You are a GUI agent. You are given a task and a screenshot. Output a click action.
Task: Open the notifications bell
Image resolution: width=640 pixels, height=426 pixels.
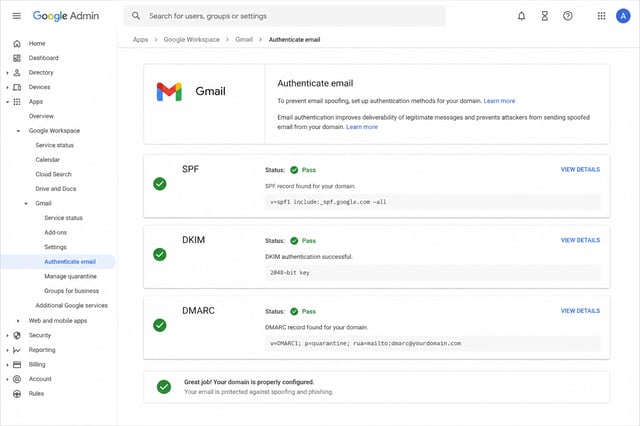[521, 16]
